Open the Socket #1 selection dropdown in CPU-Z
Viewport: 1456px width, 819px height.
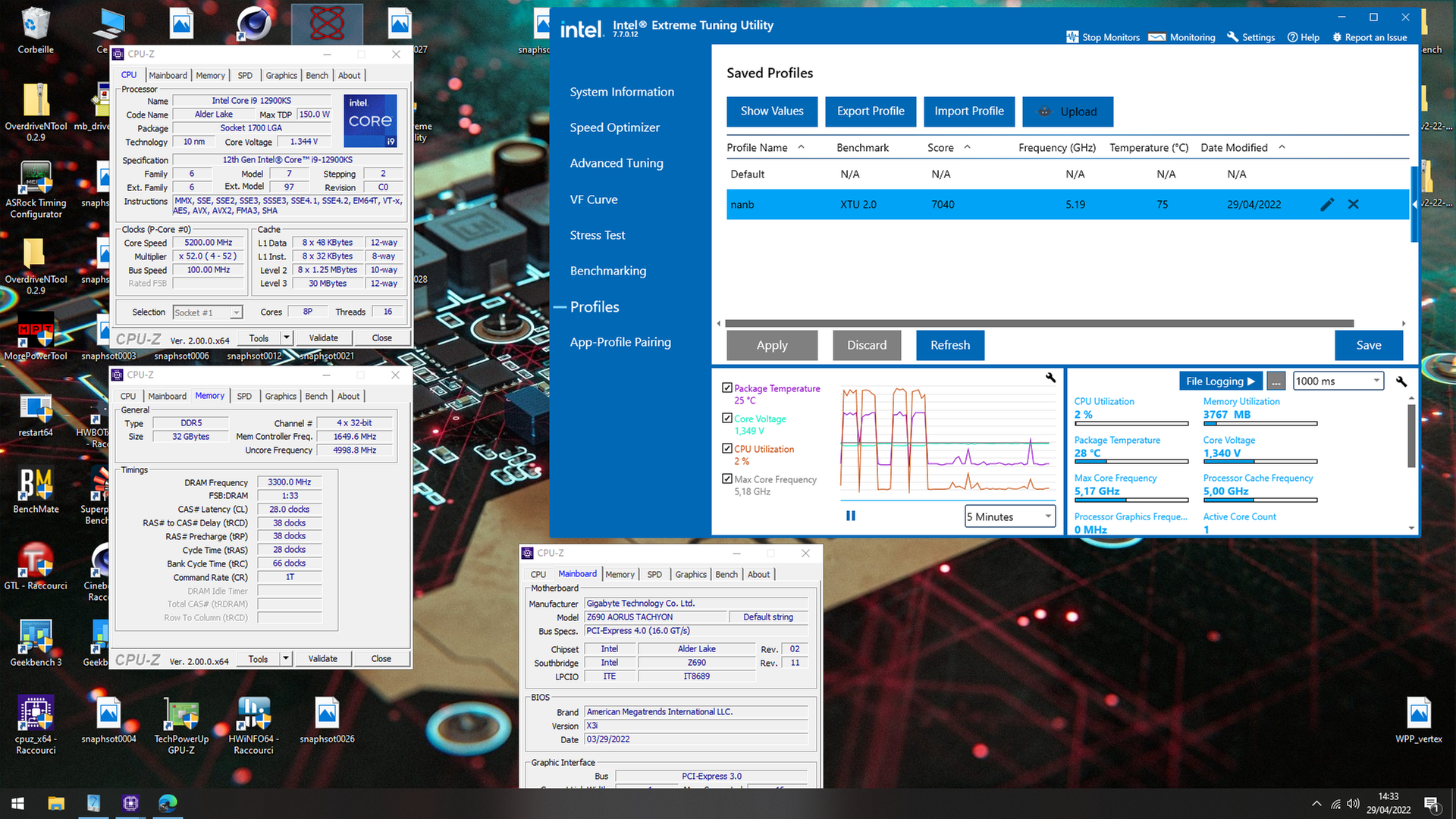(208, 312)
